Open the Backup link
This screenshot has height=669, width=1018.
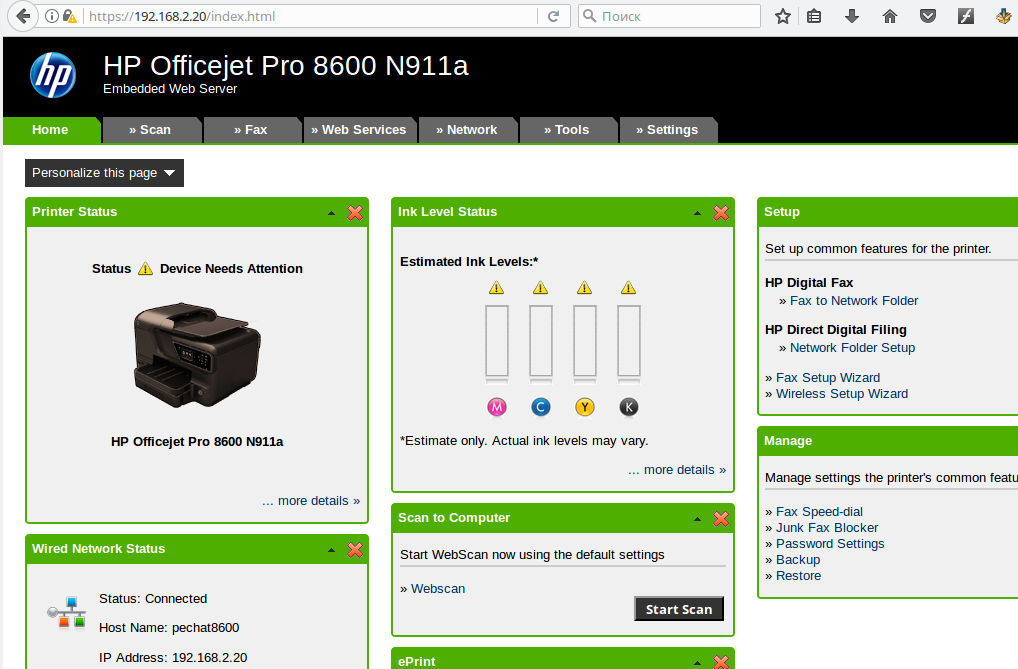tap(798, 560)
